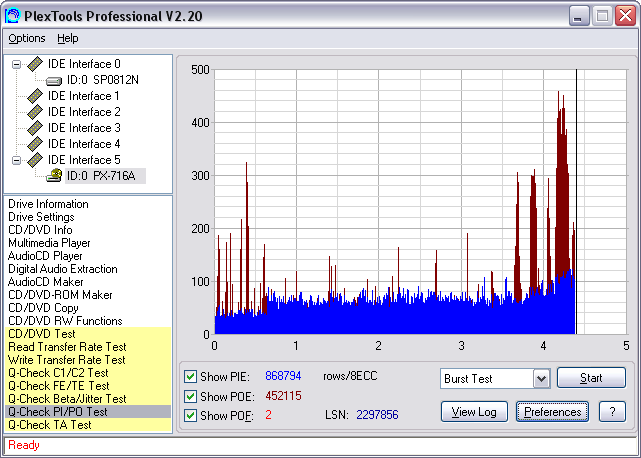The height and width of the screenshot is (458, 641).
Task: Select IDE Interface 4 label in tree
Action: (84, 144)
